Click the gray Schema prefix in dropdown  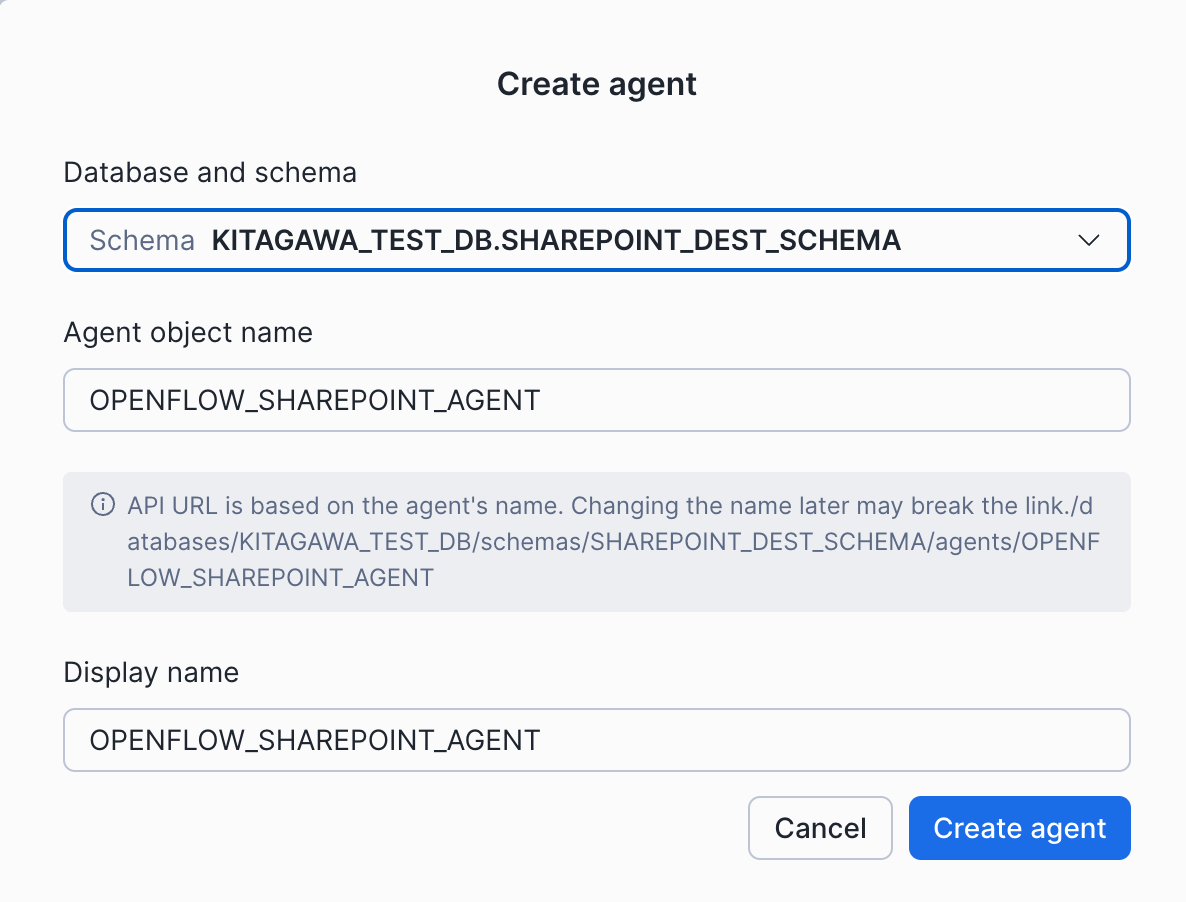point(142,240)
